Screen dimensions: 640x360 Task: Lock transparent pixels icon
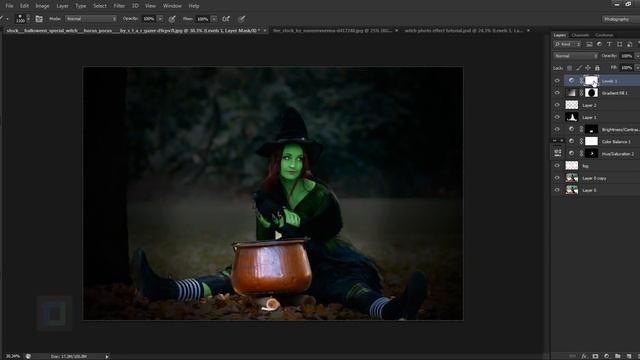[569, 68]
